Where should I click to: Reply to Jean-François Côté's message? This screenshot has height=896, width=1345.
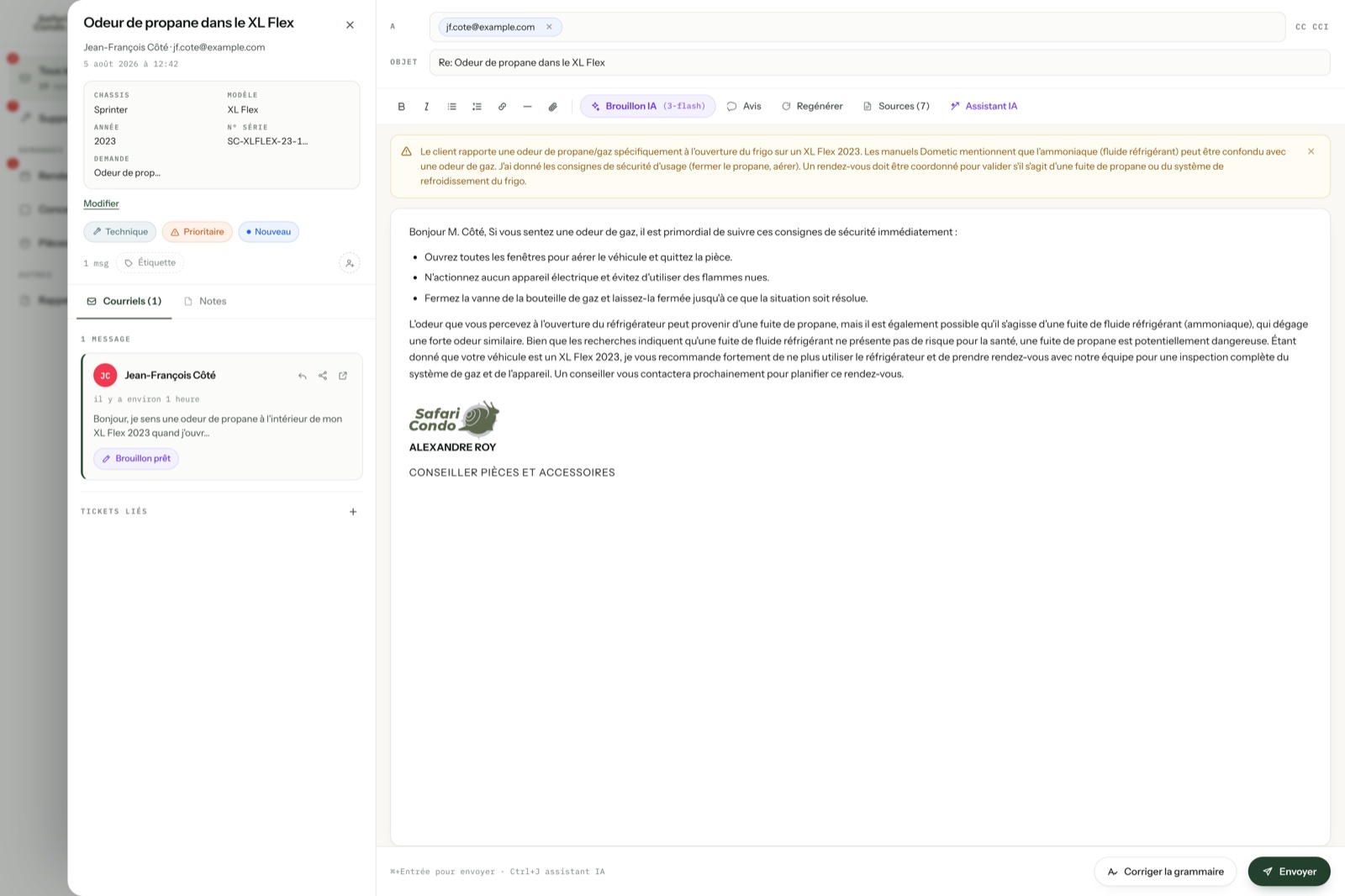click(303, 376)
